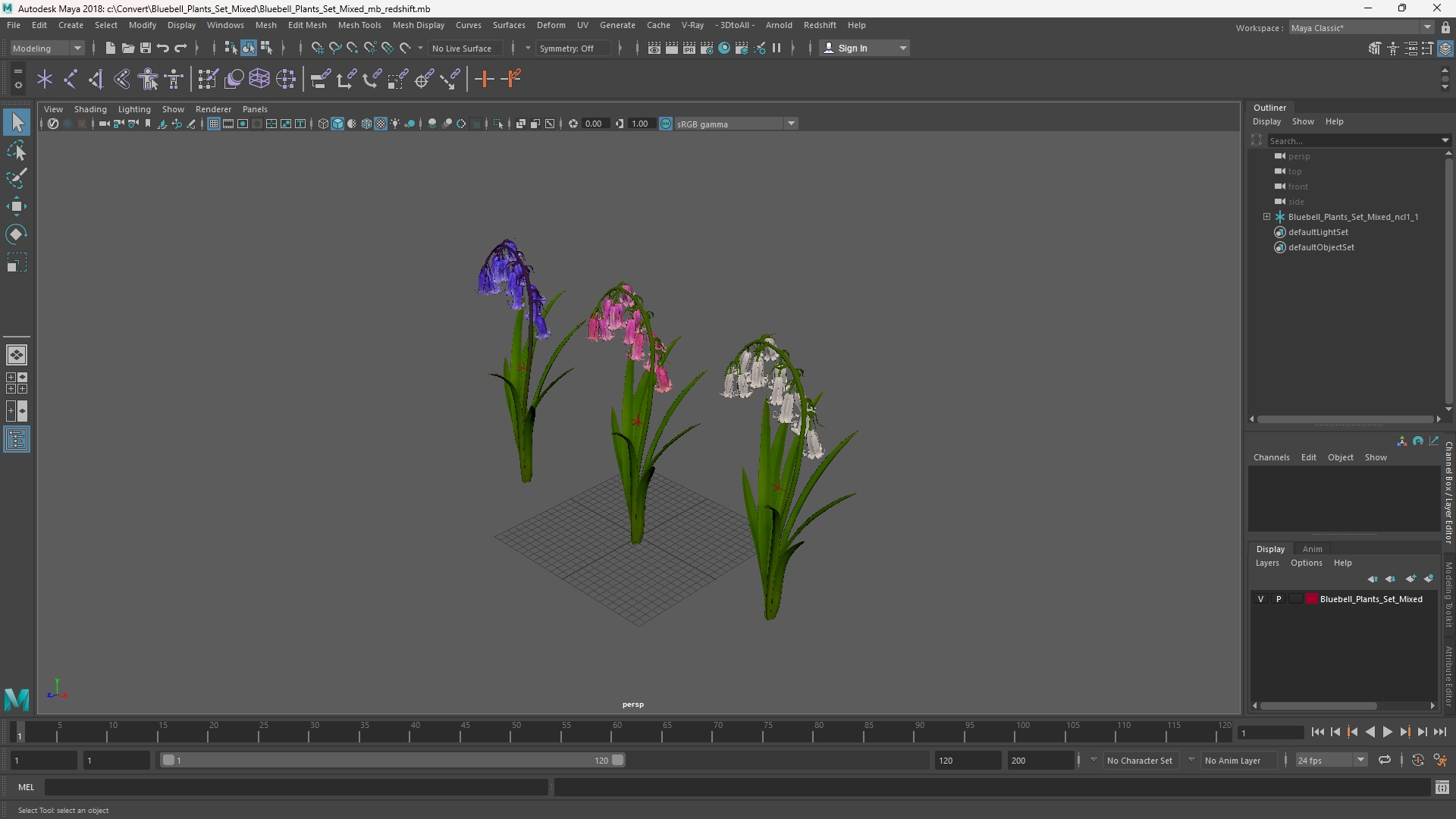Open the Mesh Tools menu
This screenshot has height=819, width=1456.
[359, 25]
